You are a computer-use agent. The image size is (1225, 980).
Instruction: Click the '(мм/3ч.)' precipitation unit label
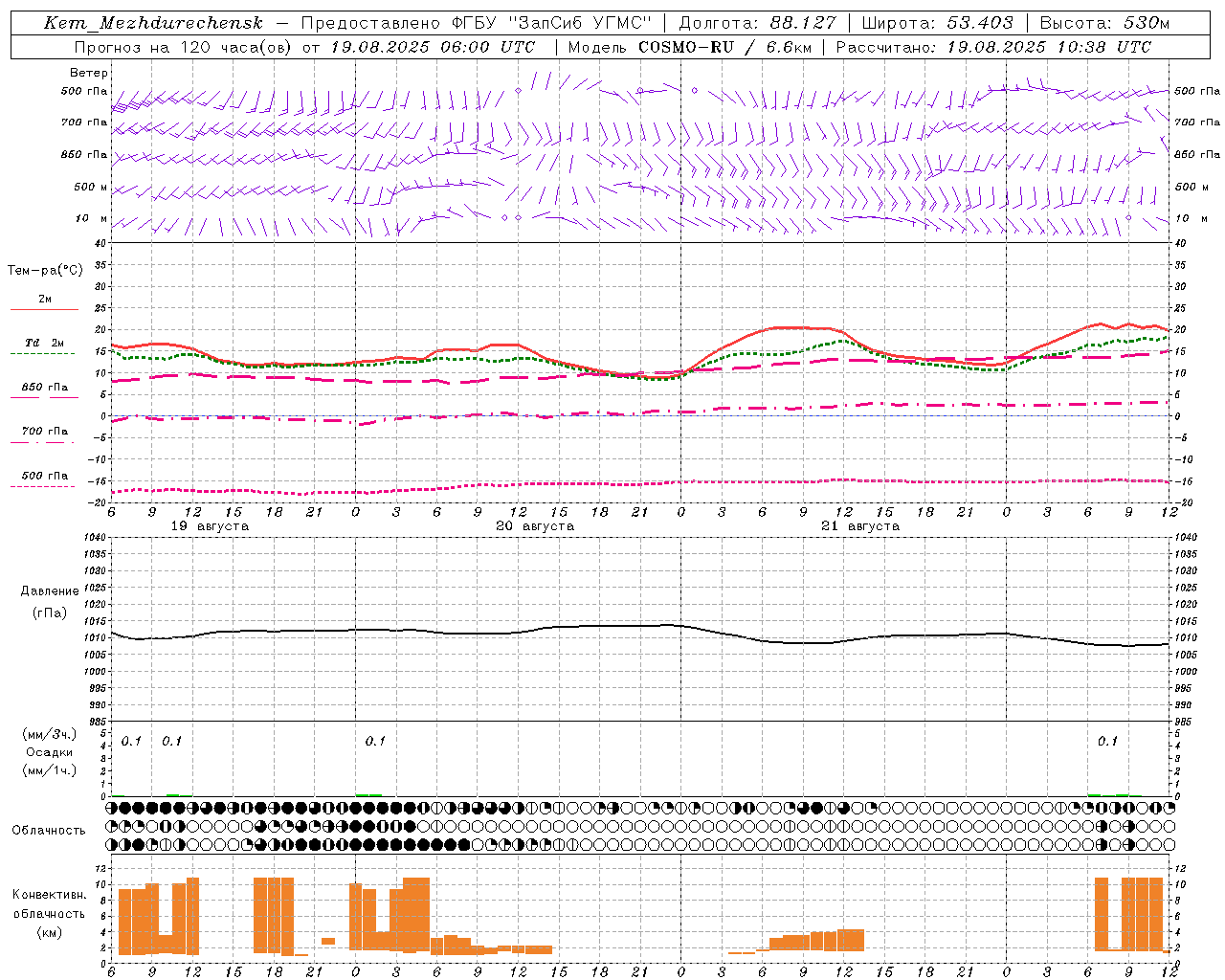click(x=49, y=734)
